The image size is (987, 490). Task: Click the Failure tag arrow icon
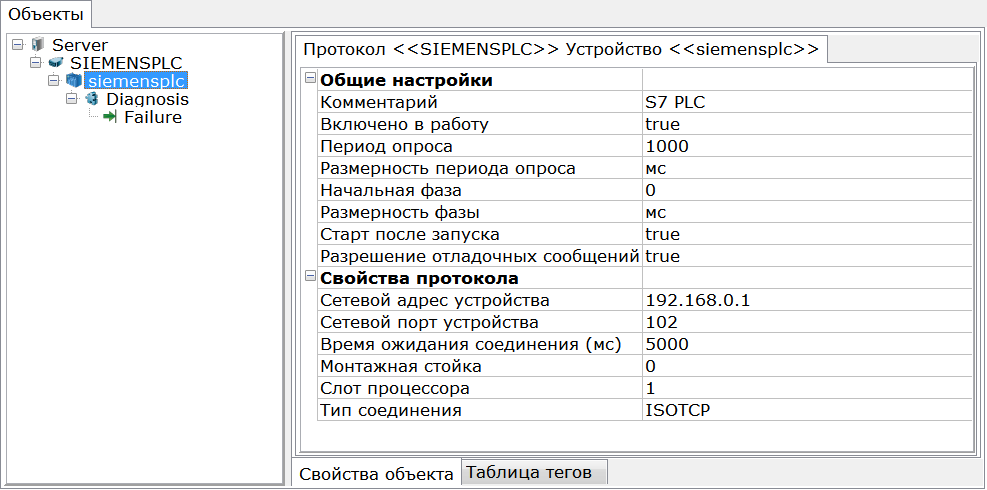(x=111, y=117)
